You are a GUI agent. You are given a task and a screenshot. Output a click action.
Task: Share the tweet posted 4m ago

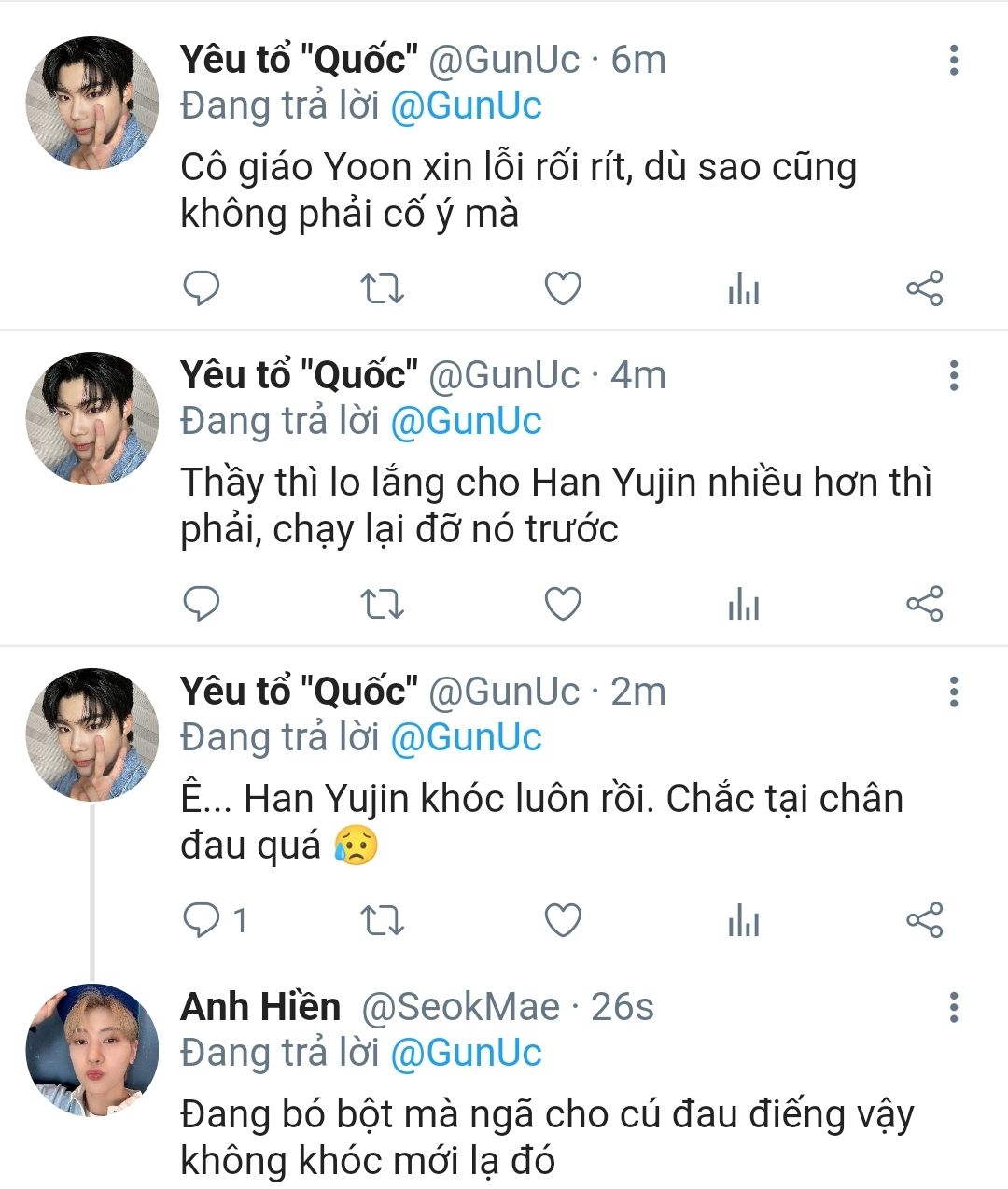tap(925, 605)
